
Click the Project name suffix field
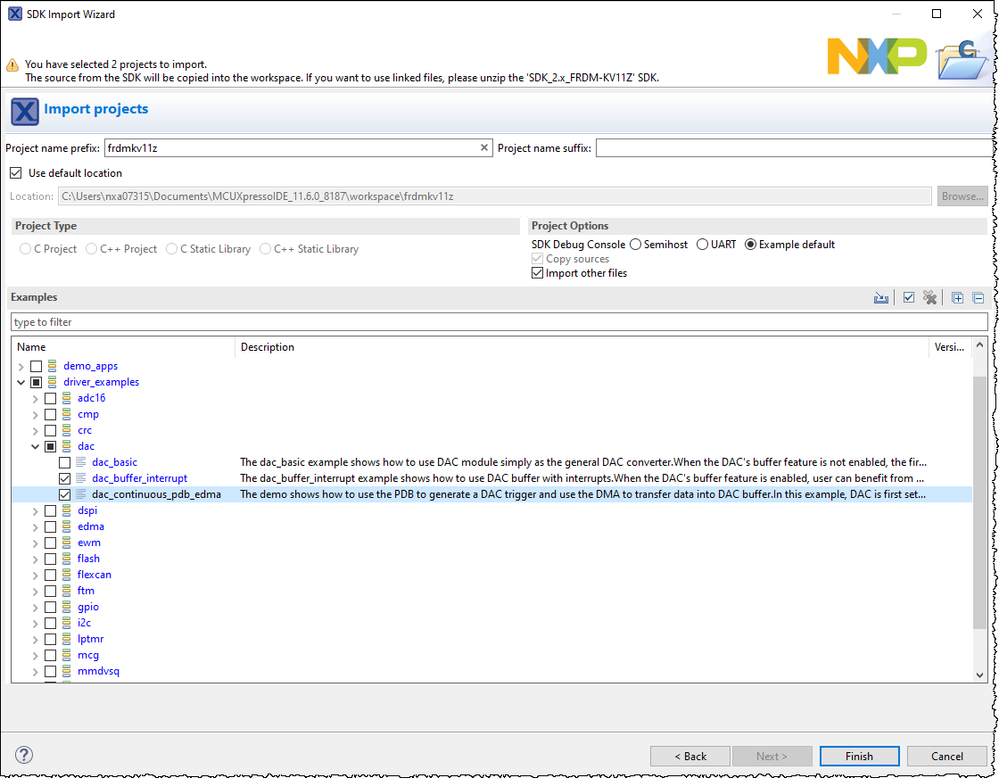(x=795, y=148)
